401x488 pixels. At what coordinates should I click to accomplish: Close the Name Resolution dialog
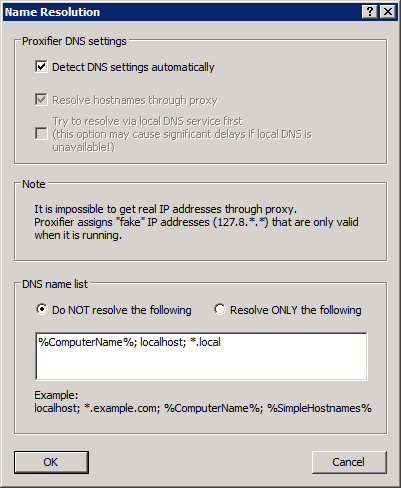[388, 12]
